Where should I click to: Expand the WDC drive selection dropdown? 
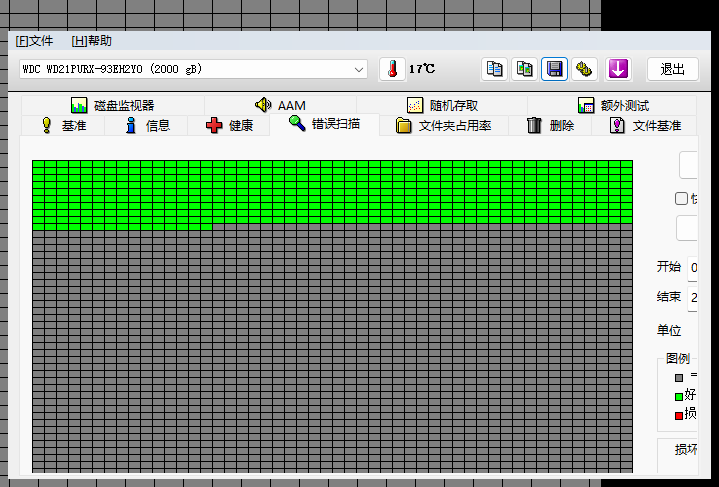tap(360, 69)
